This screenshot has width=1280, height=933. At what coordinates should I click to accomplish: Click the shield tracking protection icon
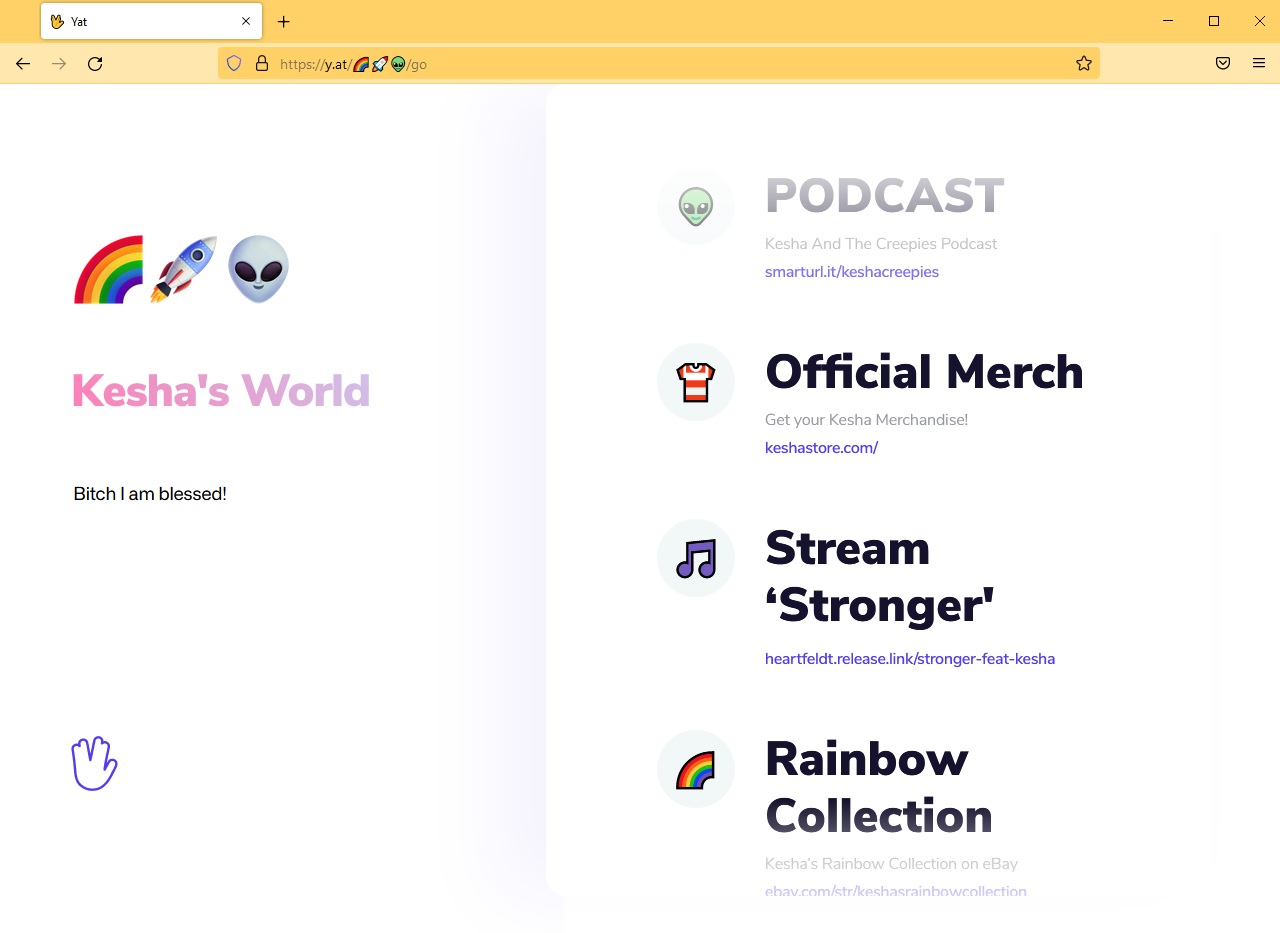(234, 64)
